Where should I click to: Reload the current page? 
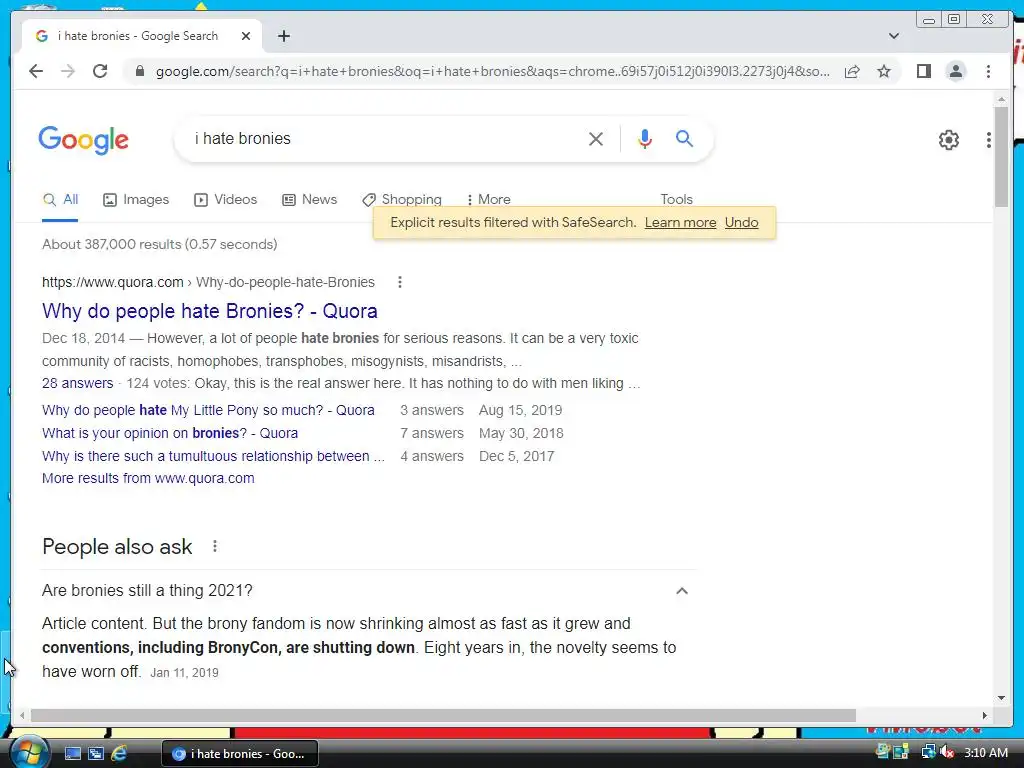pos(100,71)
